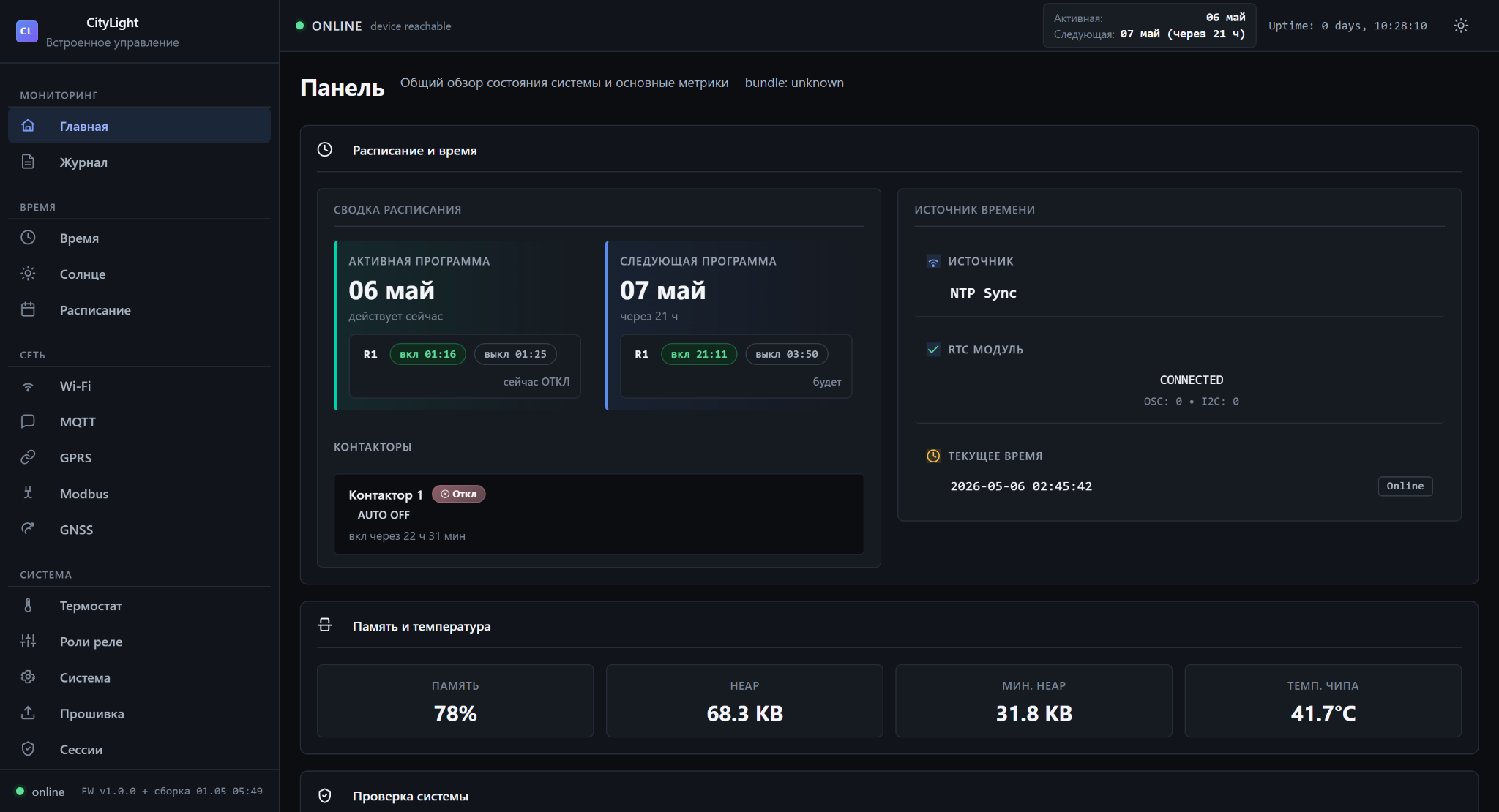Open the MQTT message icon
1499x812 pixels.
(x=28, y=421)
